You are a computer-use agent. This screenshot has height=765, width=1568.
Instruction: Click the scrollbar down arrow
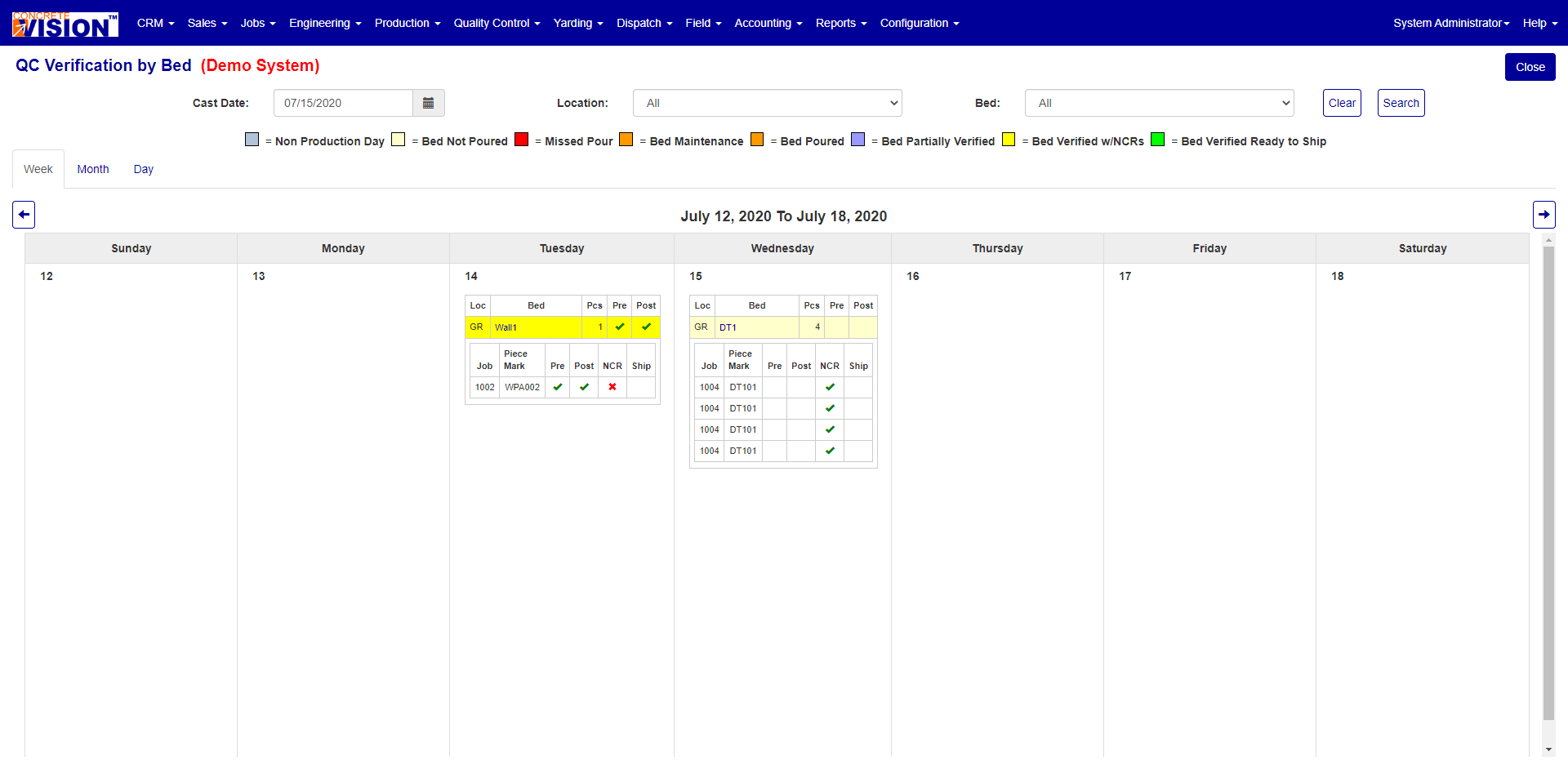point(1548,749)
